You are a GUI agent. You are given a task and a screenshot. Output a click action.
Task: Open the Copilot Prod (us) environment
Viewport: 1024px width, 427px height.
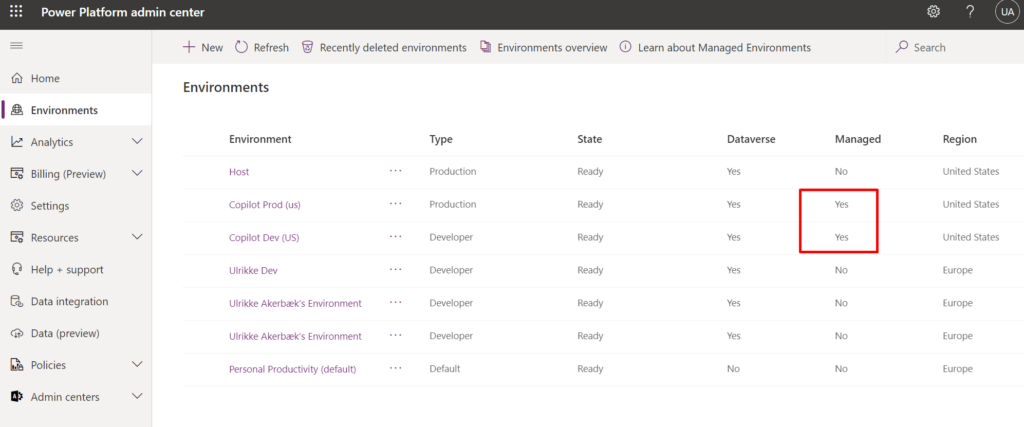coord(264,205)
